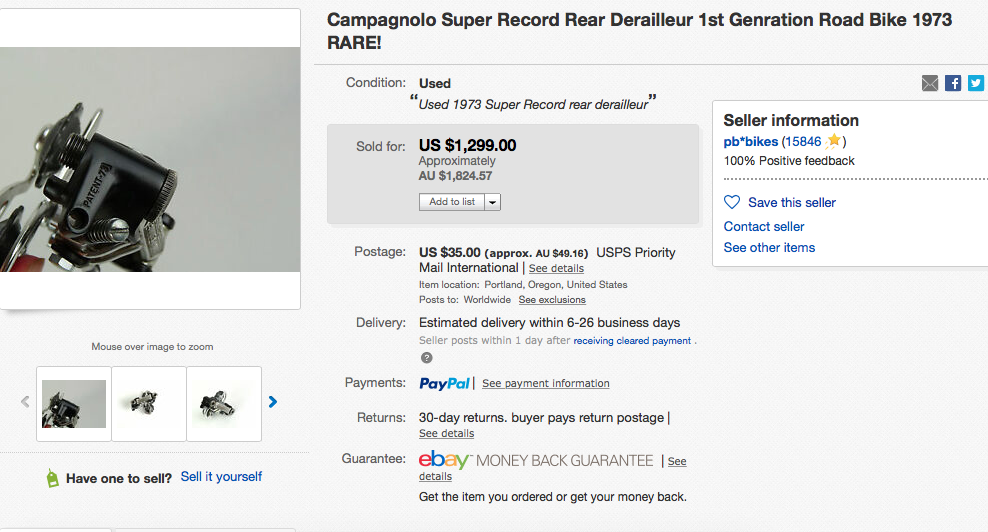
Task: Select the second derailleur thumbnail
Action: [149, 404]
